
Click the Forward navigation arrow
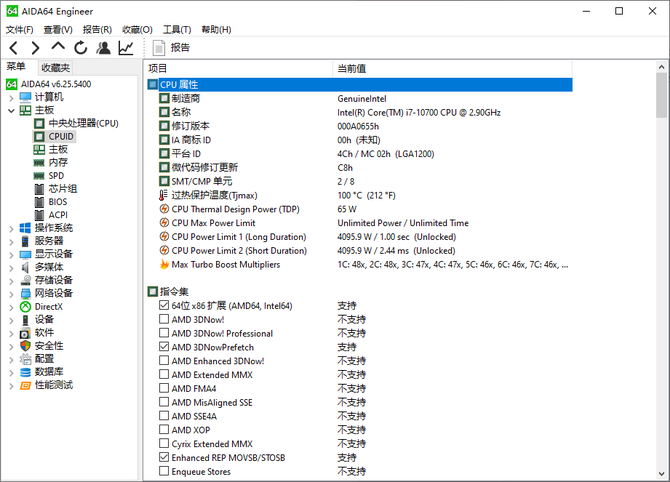tap(35, 48)
